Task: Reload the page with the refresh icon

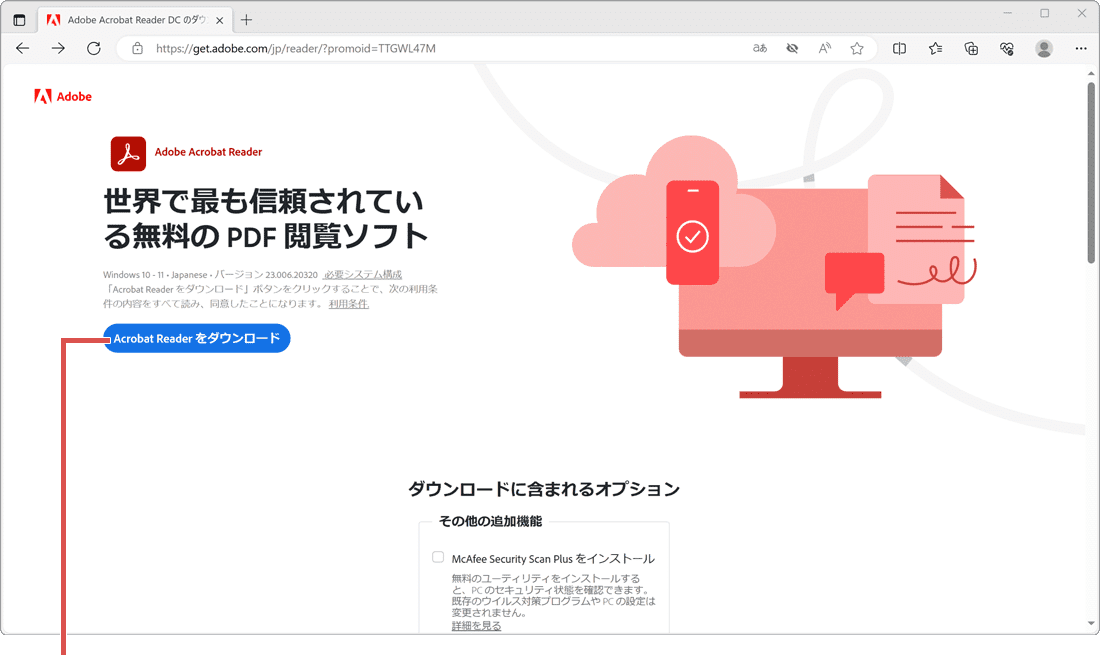Action: point(93,47)
